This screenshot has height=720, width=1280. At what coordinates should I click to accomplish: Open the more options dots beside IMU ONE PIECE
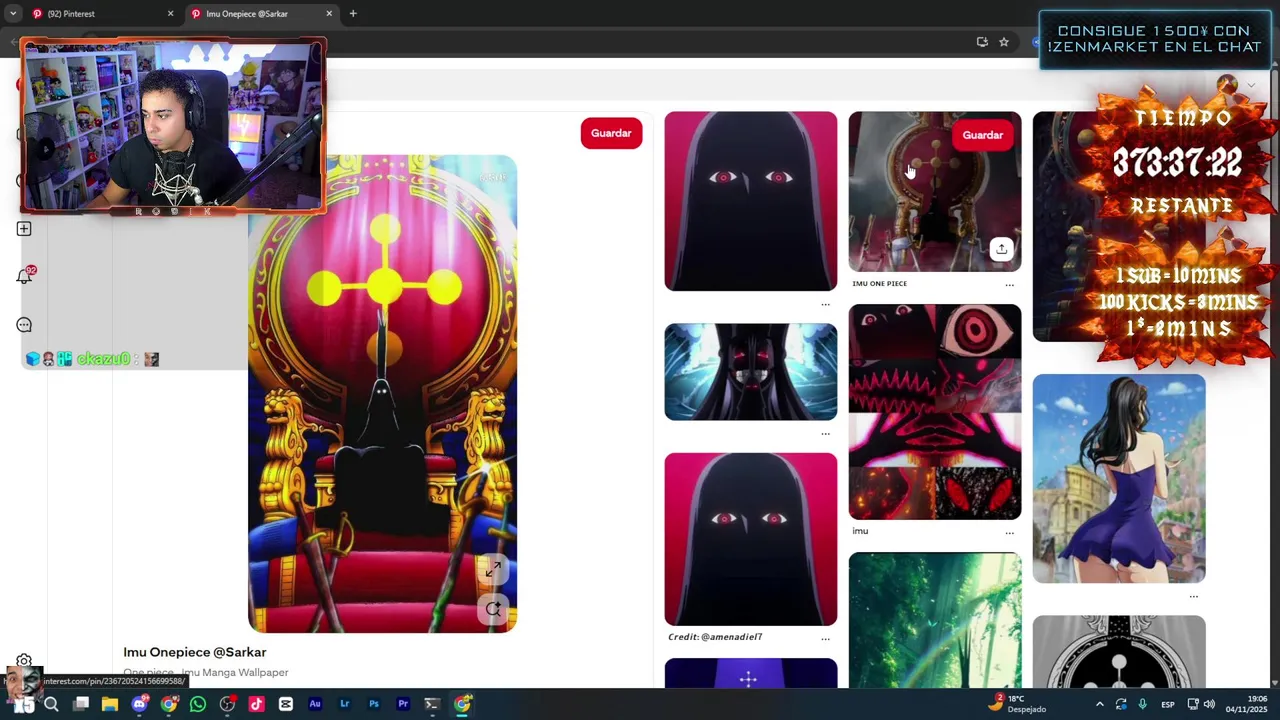[1009, 285]
